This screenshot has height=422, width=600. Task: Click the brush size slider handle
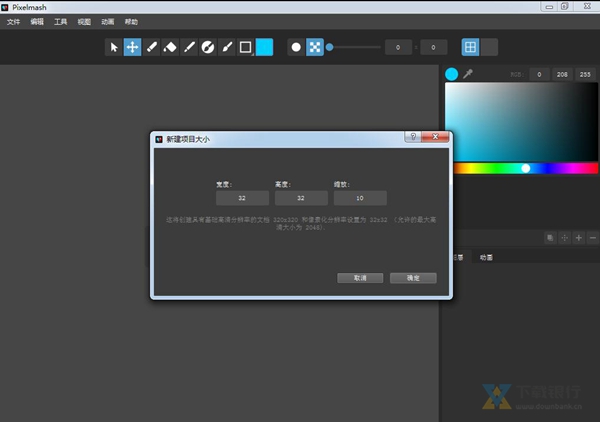pyautogui.click(x=329, y=47)
